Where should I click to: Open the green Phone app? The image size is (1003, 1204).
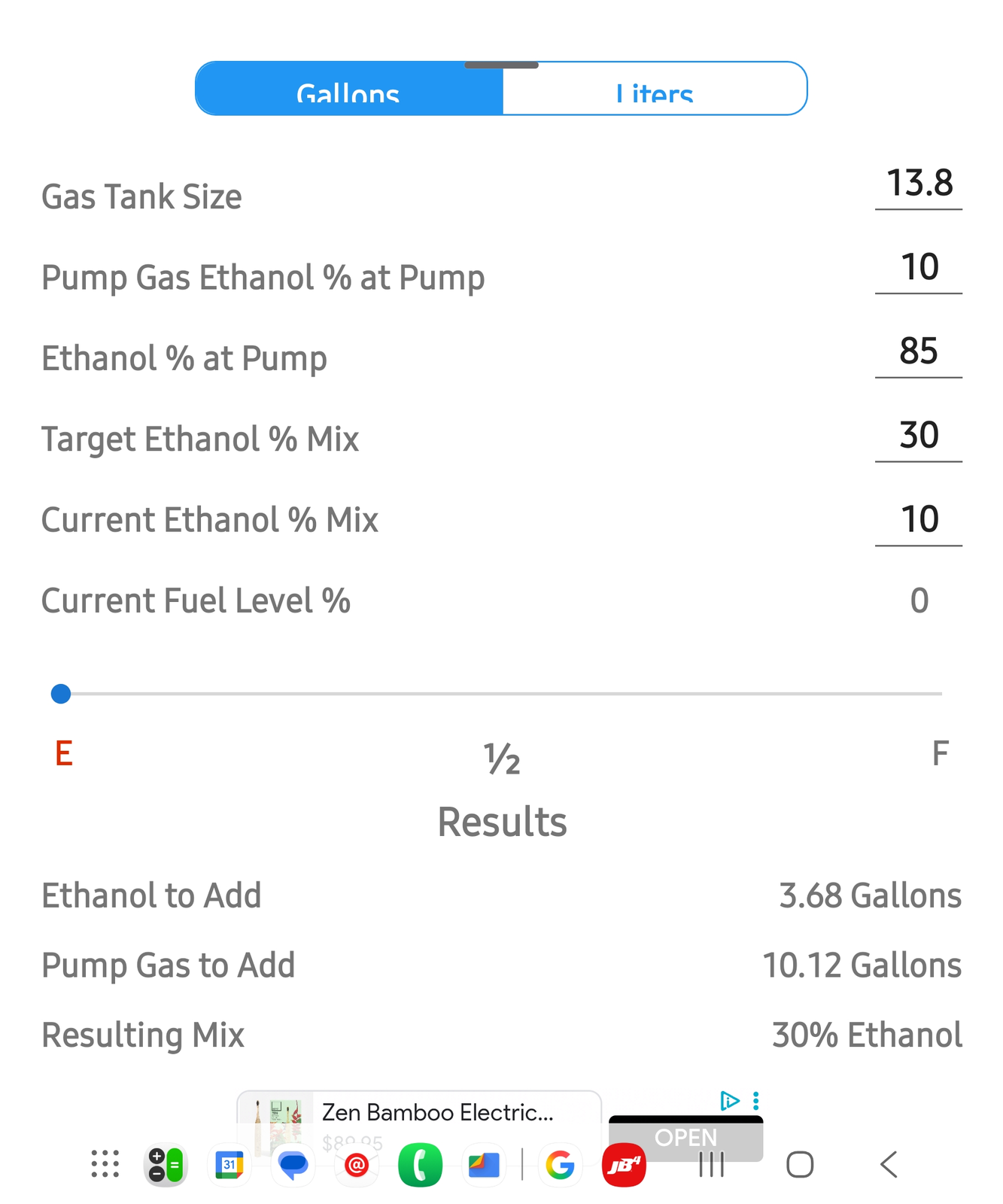[x=420, y=1166]
